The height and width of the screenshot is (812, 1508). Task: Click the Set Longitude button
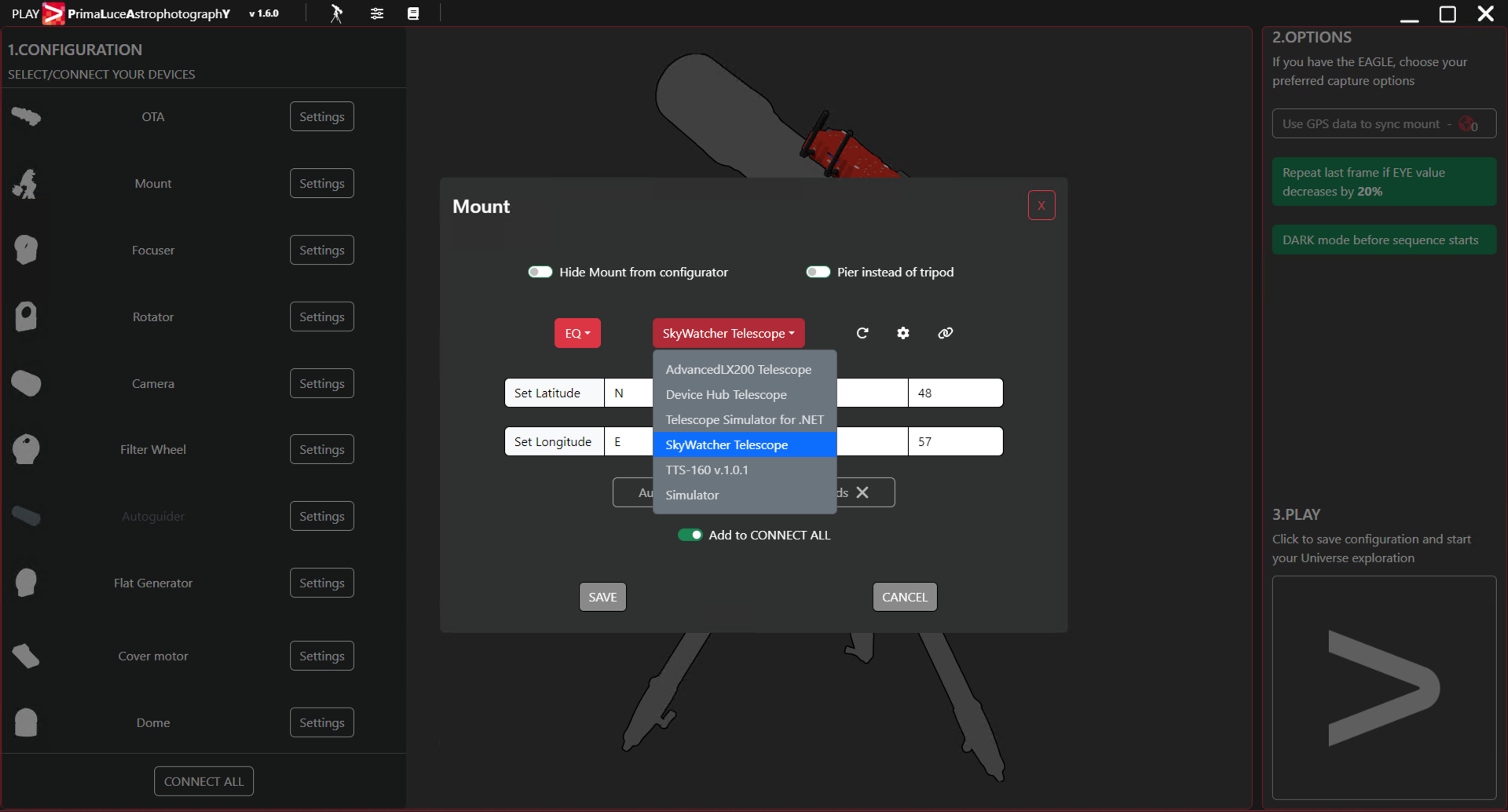pyautogui.click(x=555, y=441)
